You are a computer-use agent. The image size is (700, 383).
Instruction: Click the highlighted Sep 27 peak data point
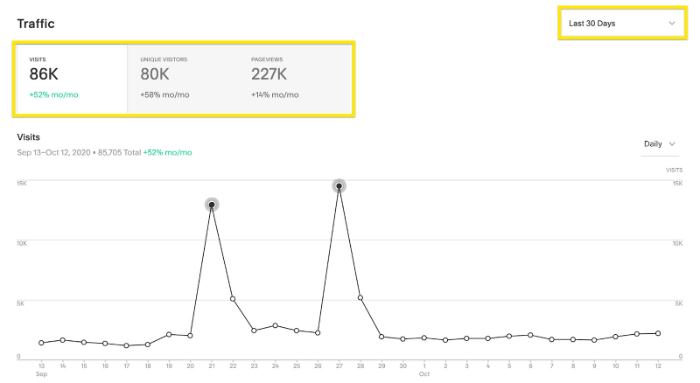[339, 186]
